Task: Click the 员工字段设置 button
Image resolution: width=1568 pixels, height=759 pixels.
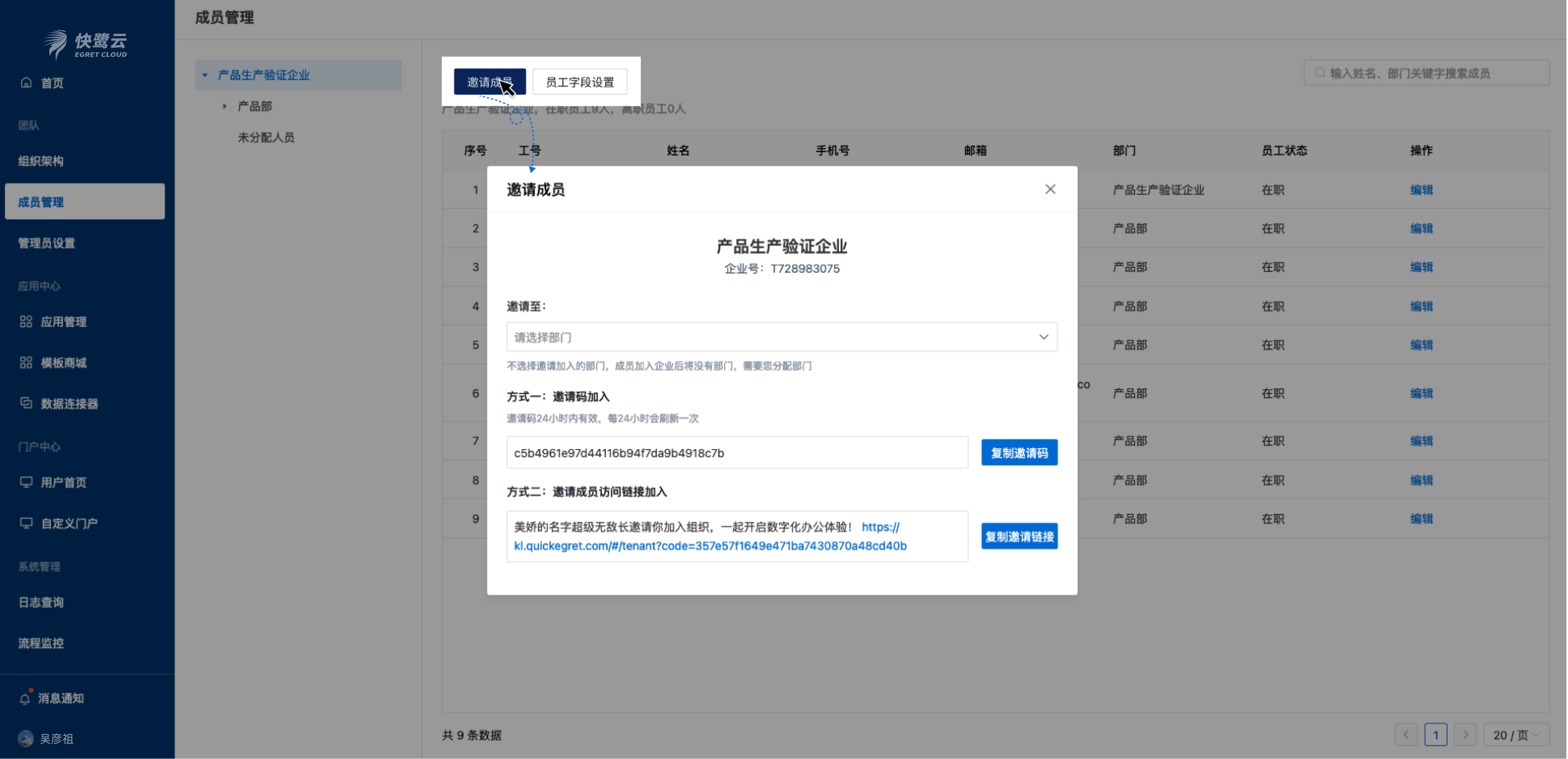Action: 579,82
